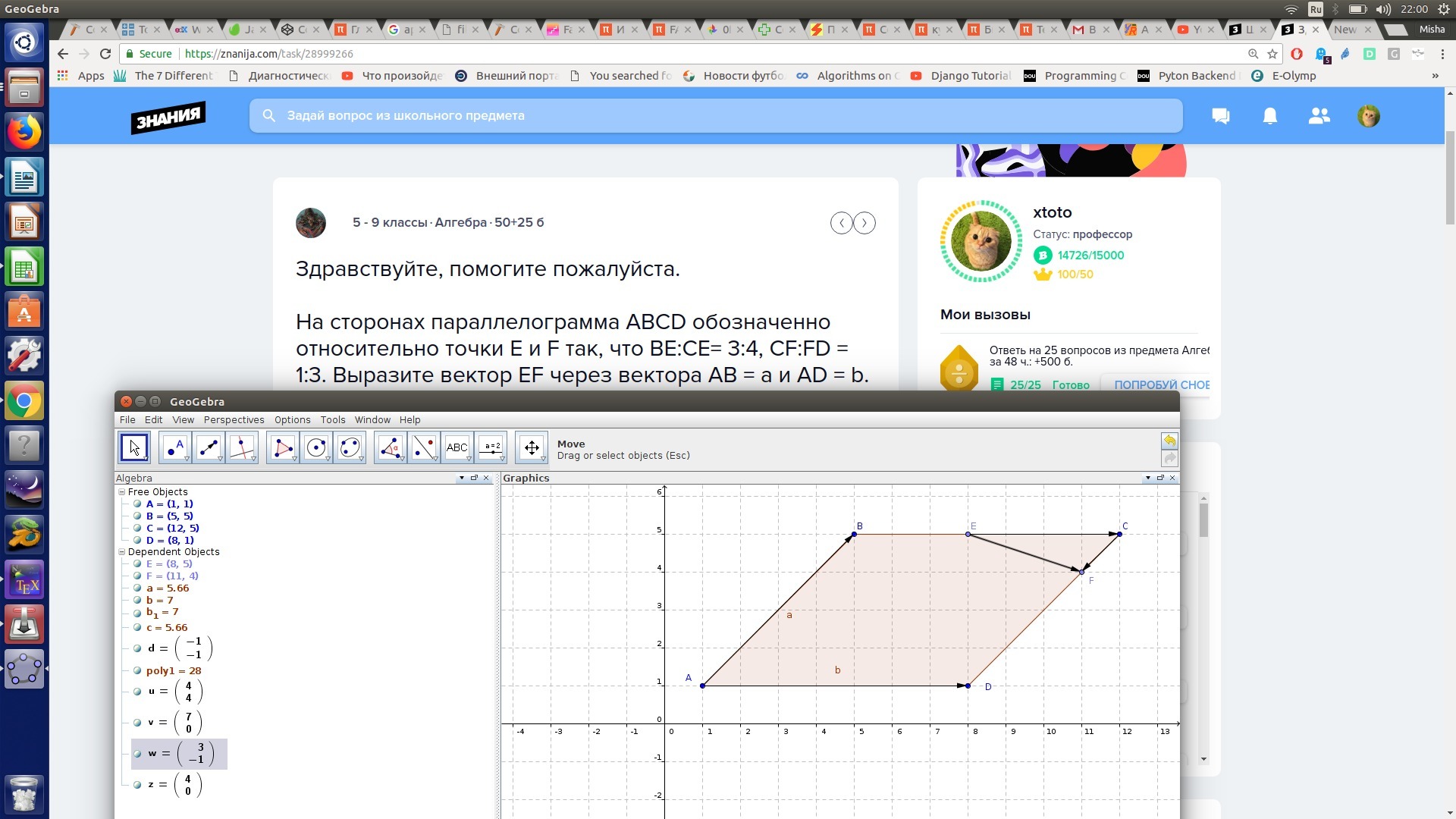Viewport: 1456px width, 819px height.
Task: Select the Vector between two points tool
Action: tap(208, 447)
